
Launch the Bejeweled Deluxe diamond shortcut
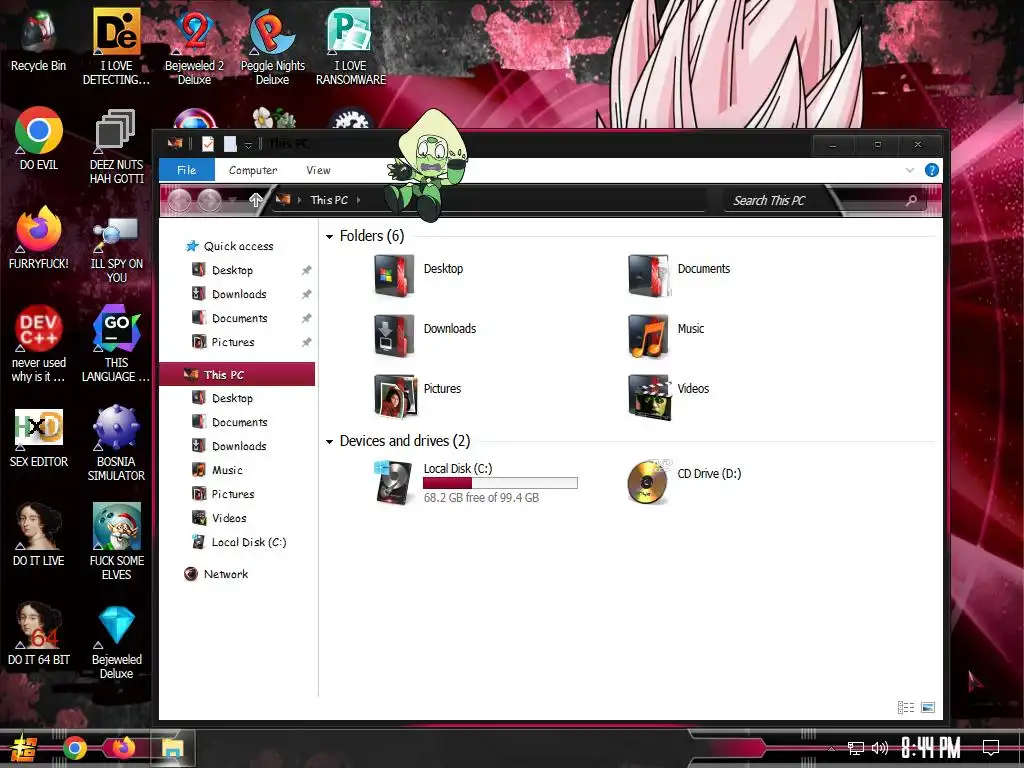116,642
